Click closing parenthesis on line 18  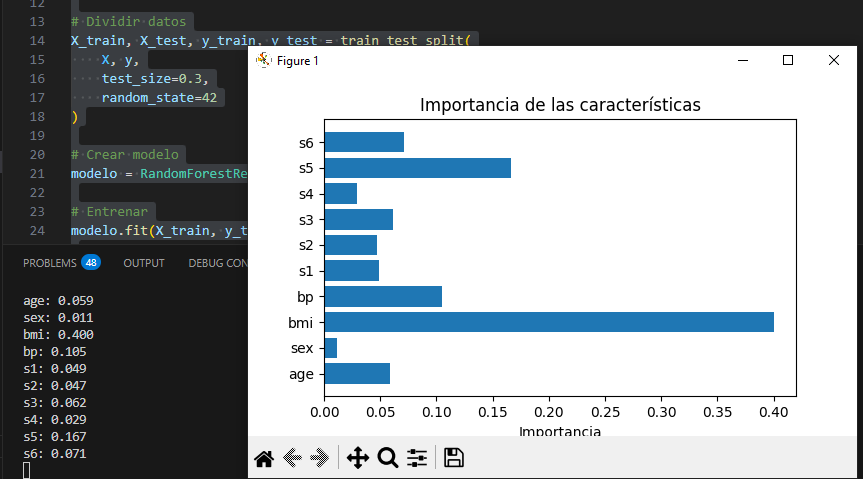(75, 117)
